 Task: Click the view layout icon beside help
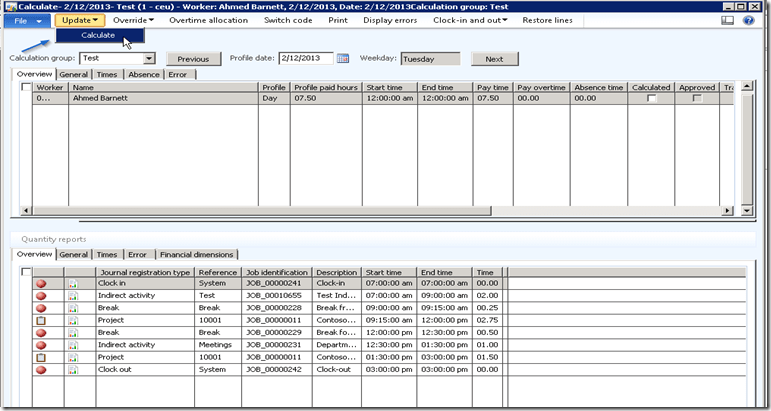pos(728,20)
